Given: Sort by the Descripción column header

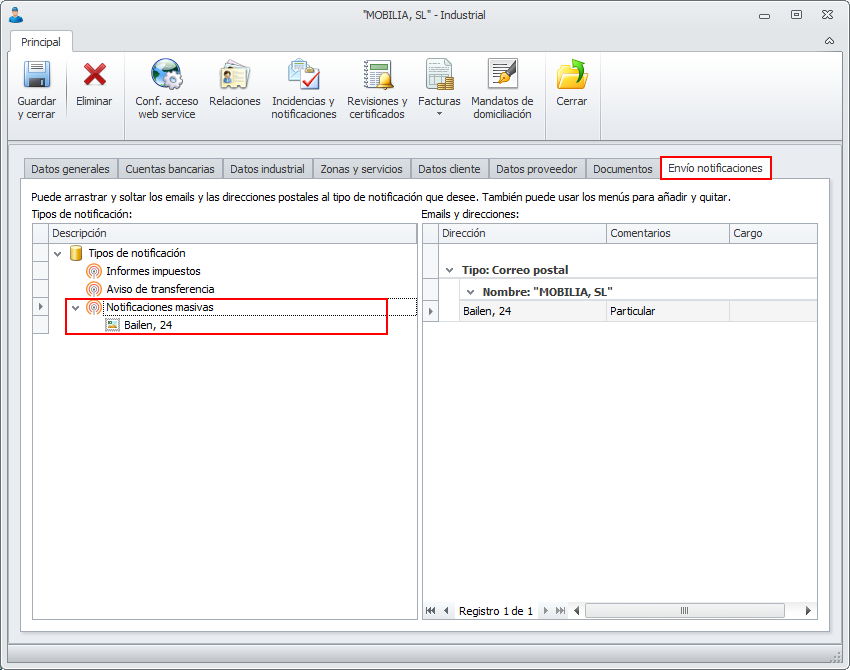Looking at the screenshot, I should (233, 234).
